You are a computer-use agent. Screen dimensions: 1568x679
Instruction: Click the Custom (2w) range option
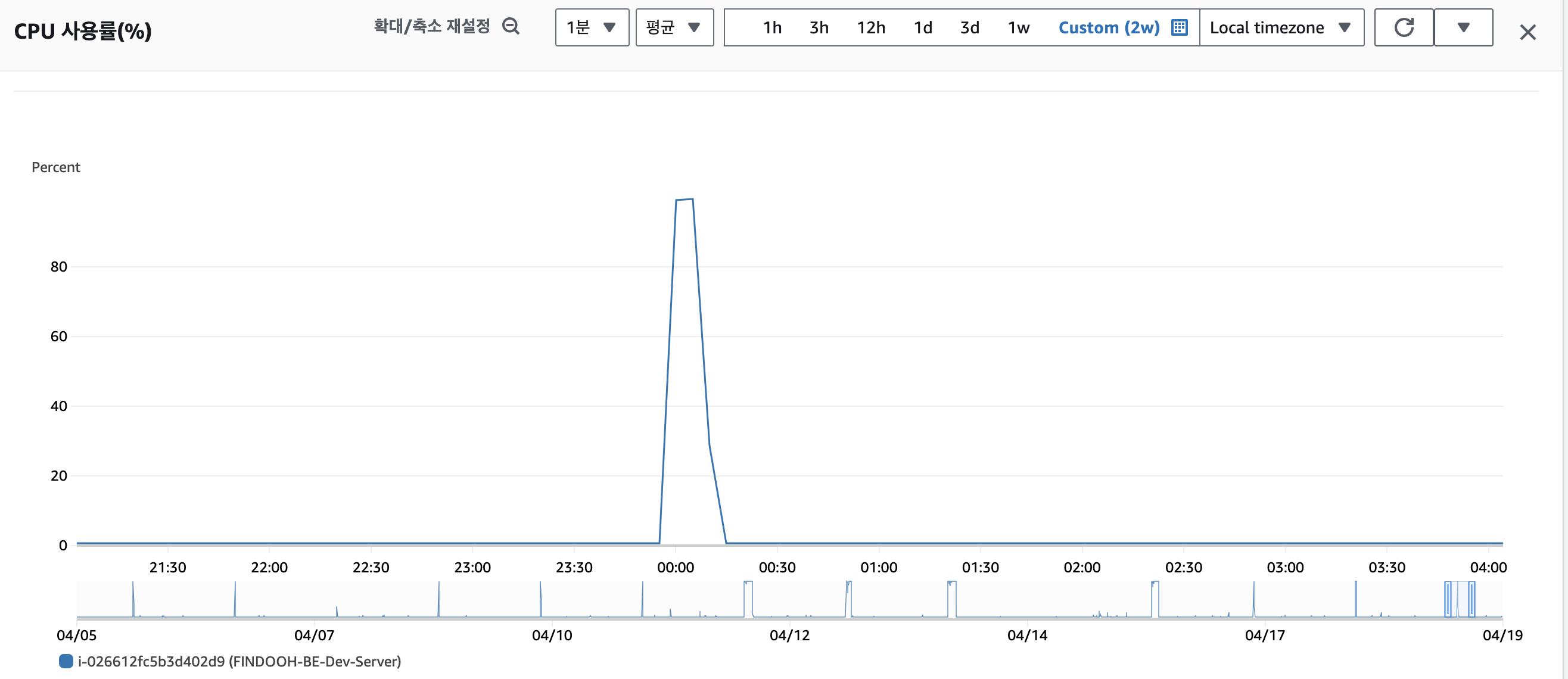coord(1109,27)
